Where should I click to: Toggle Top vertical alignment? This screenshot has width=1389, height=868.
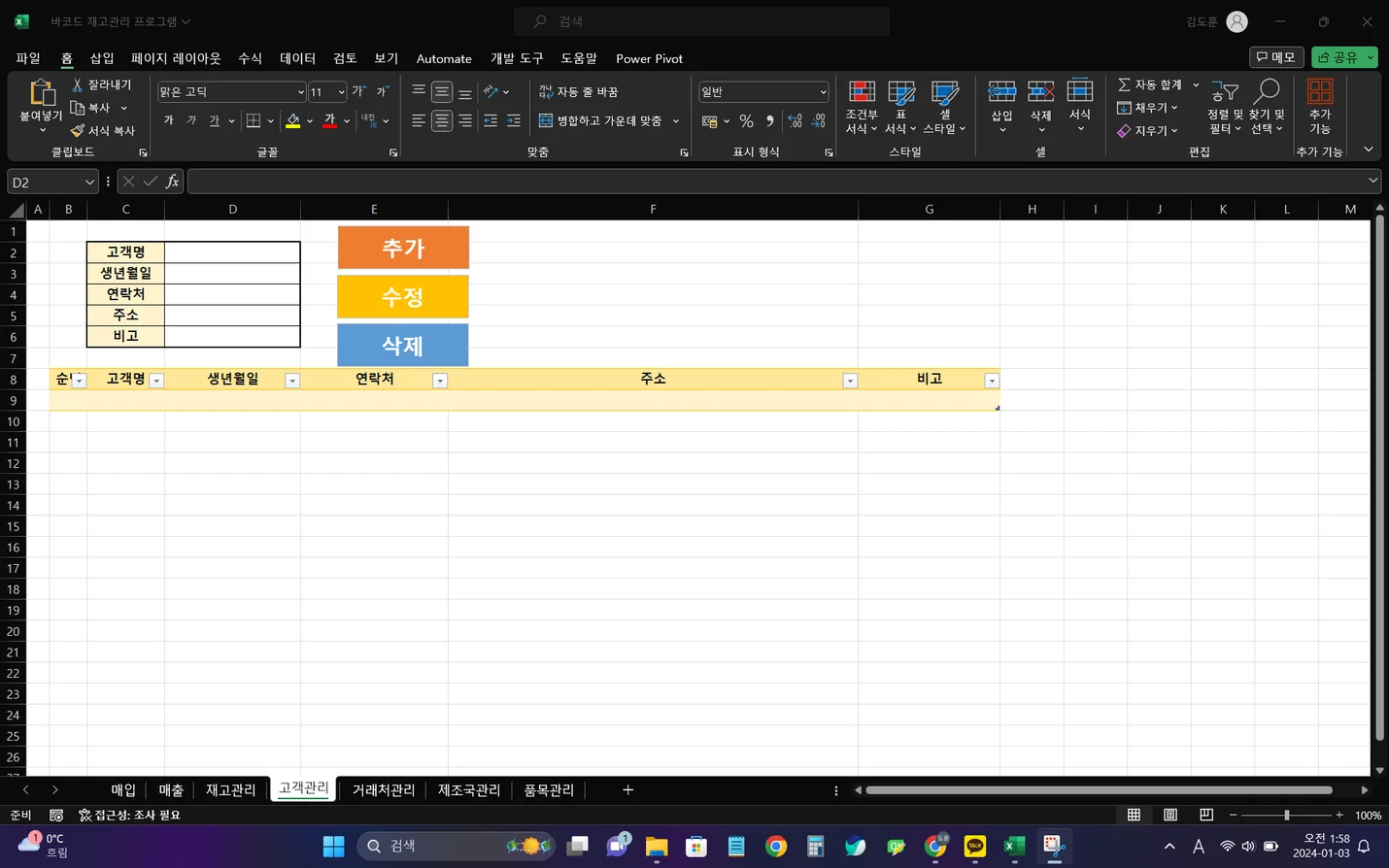point(419,91)
